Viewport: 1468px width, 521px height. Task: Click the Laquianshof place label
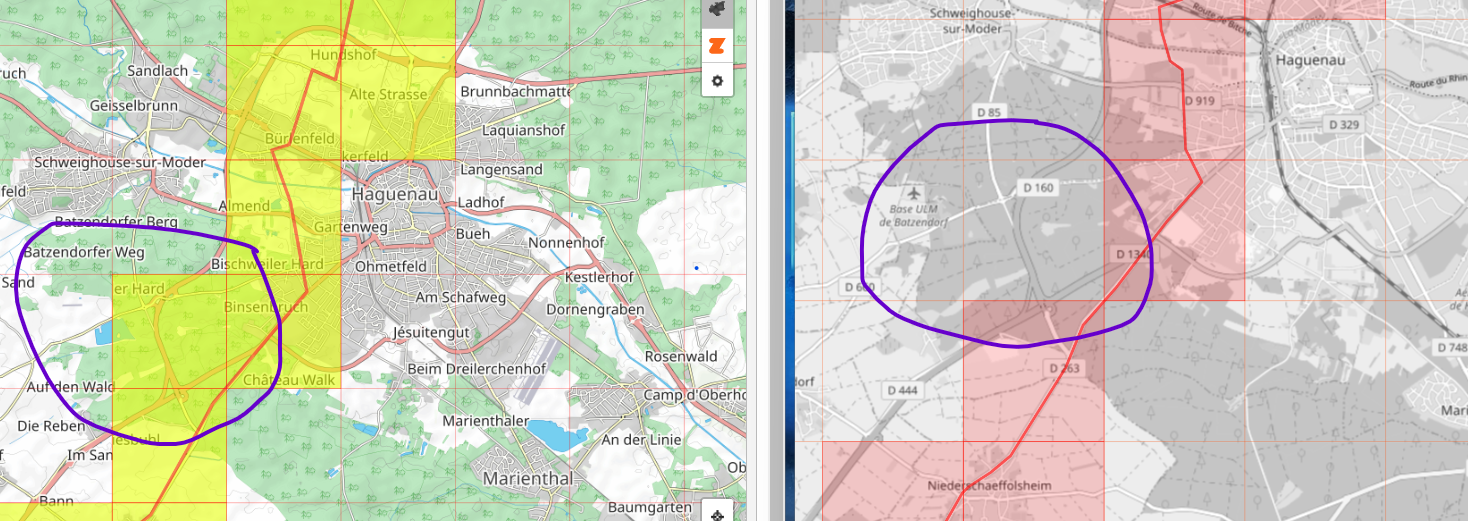tap(524, 130)
